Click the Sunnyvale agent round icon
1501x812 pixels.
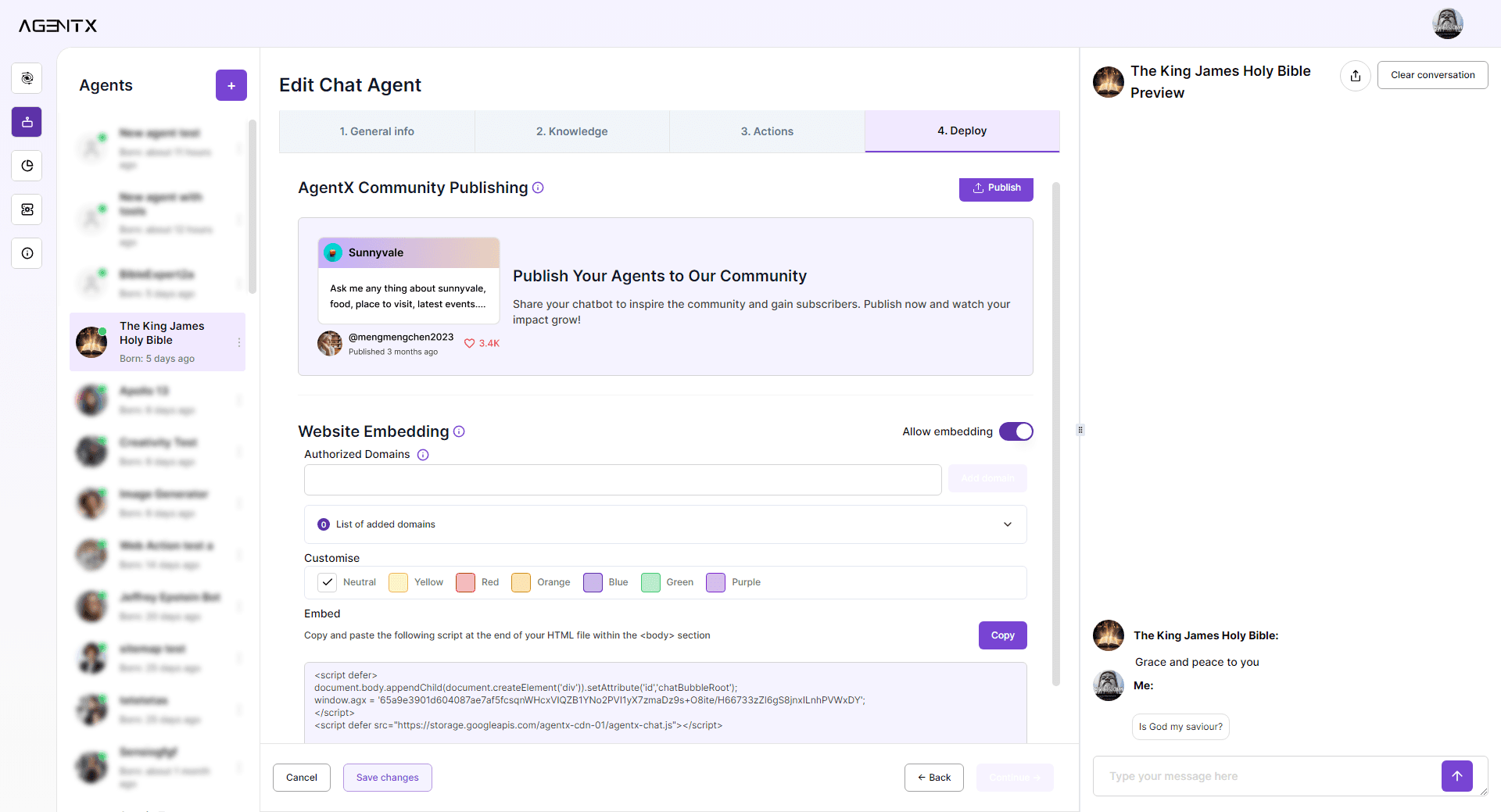tap(333, 252)
